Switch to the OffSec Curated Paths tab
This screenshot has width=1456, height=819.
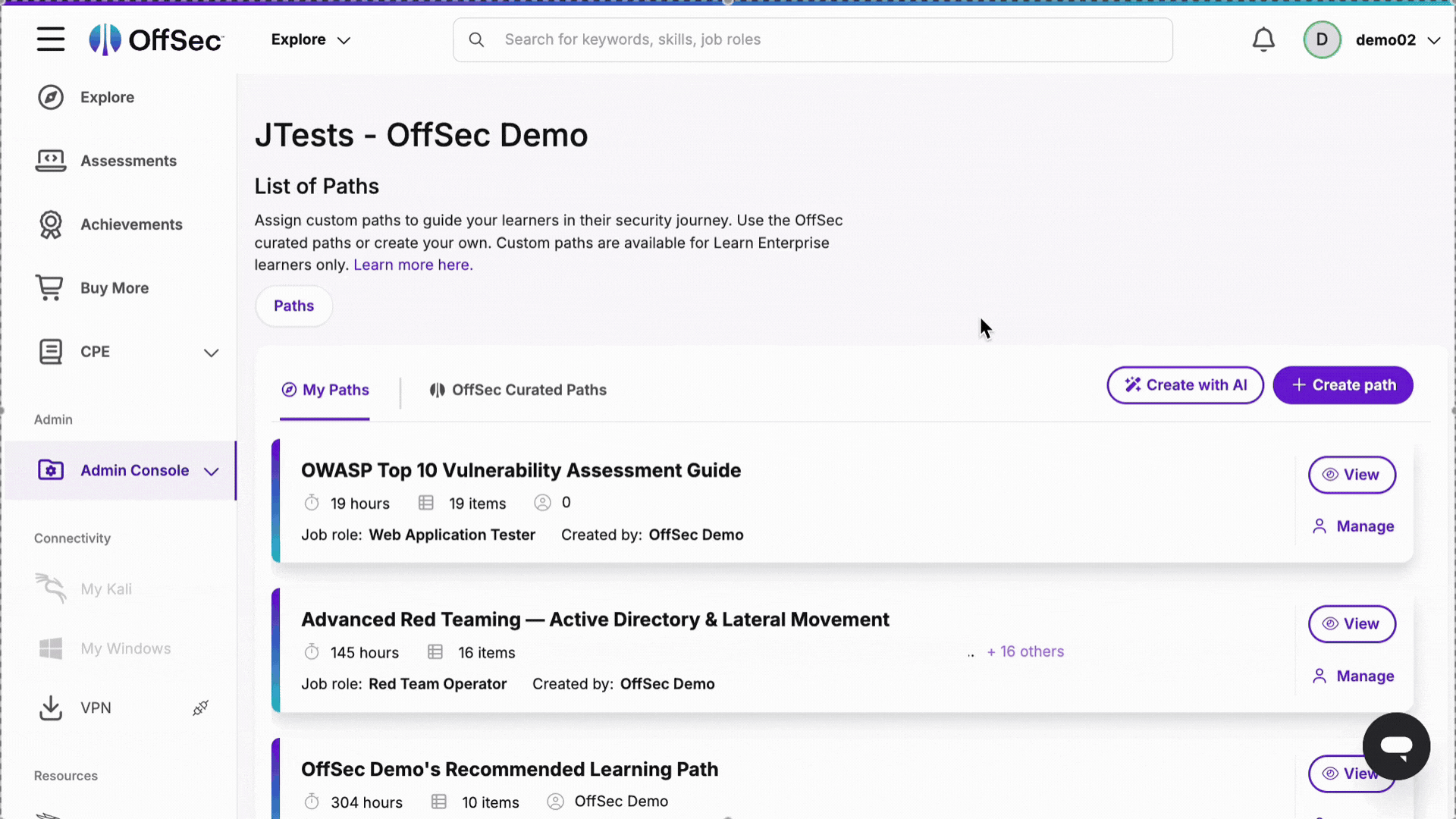(517, 390)
